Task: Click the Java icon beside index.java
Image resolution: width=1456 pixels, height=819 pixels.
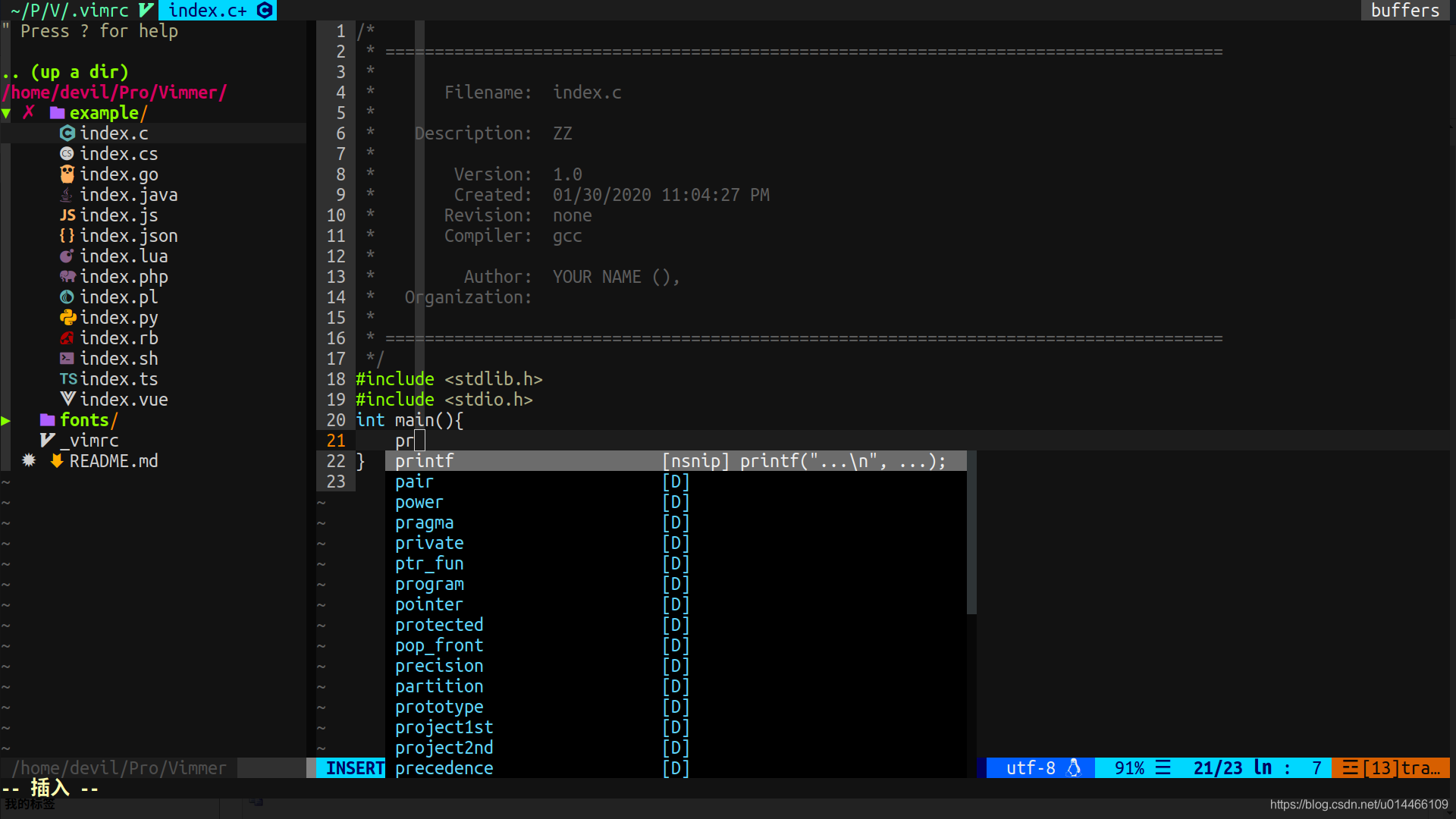Action: [x=67, y=195]
